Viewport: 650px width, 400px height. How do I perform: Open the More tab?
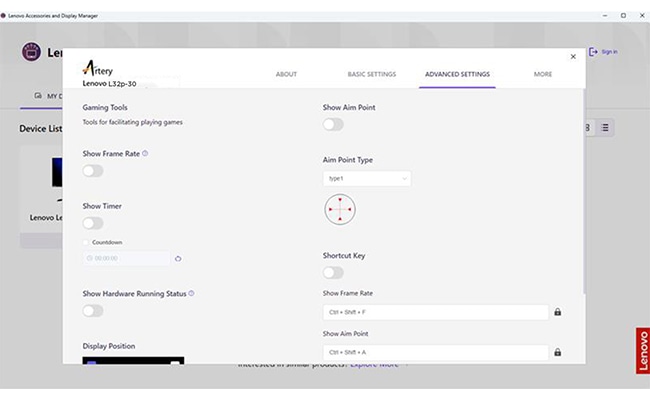click(x=543, y=74)
